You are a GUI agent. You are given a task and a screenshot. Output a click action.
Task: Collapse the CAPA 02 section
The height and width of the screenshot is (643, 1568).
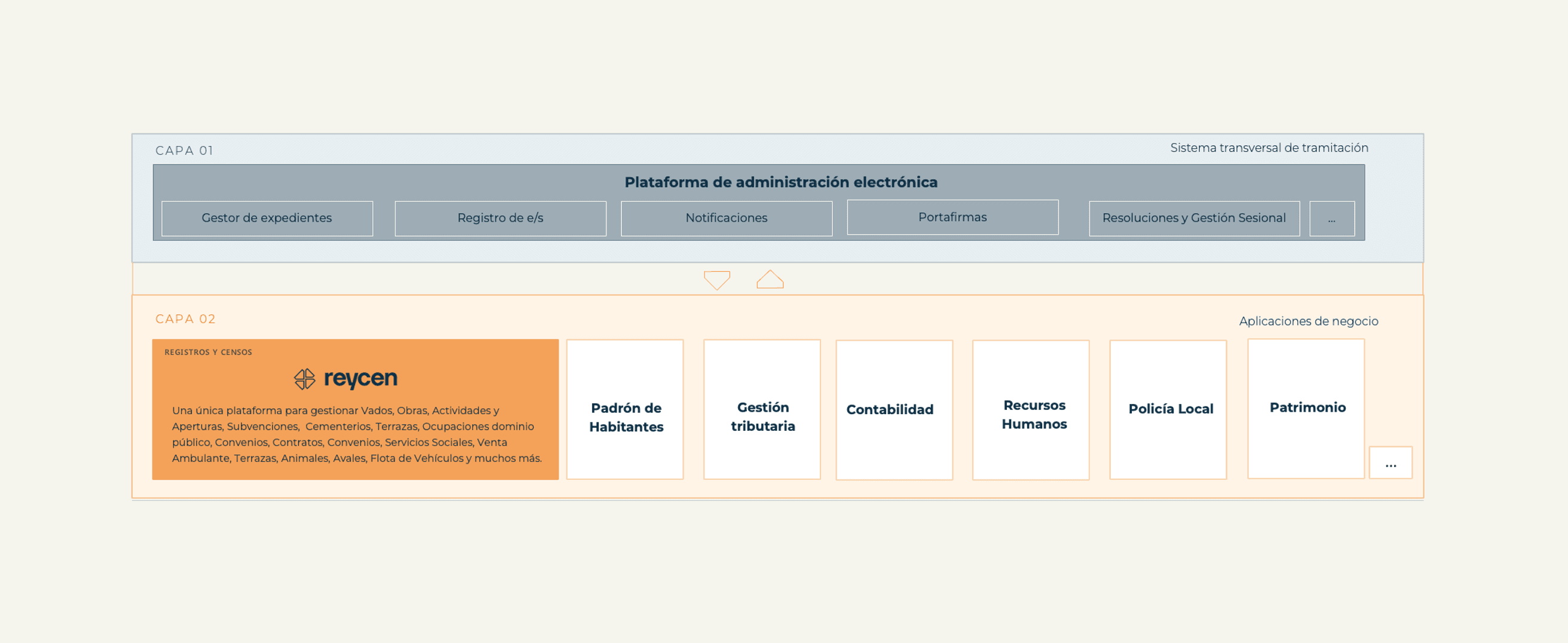[x=186, y=318]
